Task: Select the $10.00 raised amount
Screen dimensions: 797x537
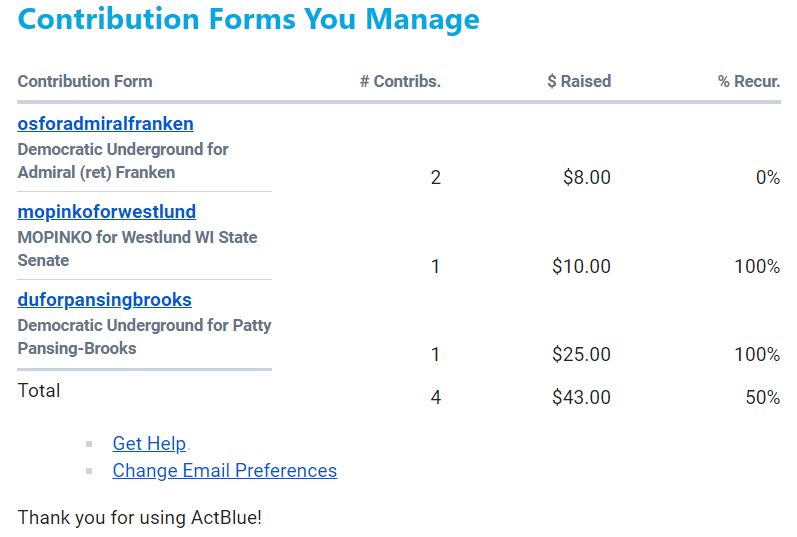Action: [581, 266]
